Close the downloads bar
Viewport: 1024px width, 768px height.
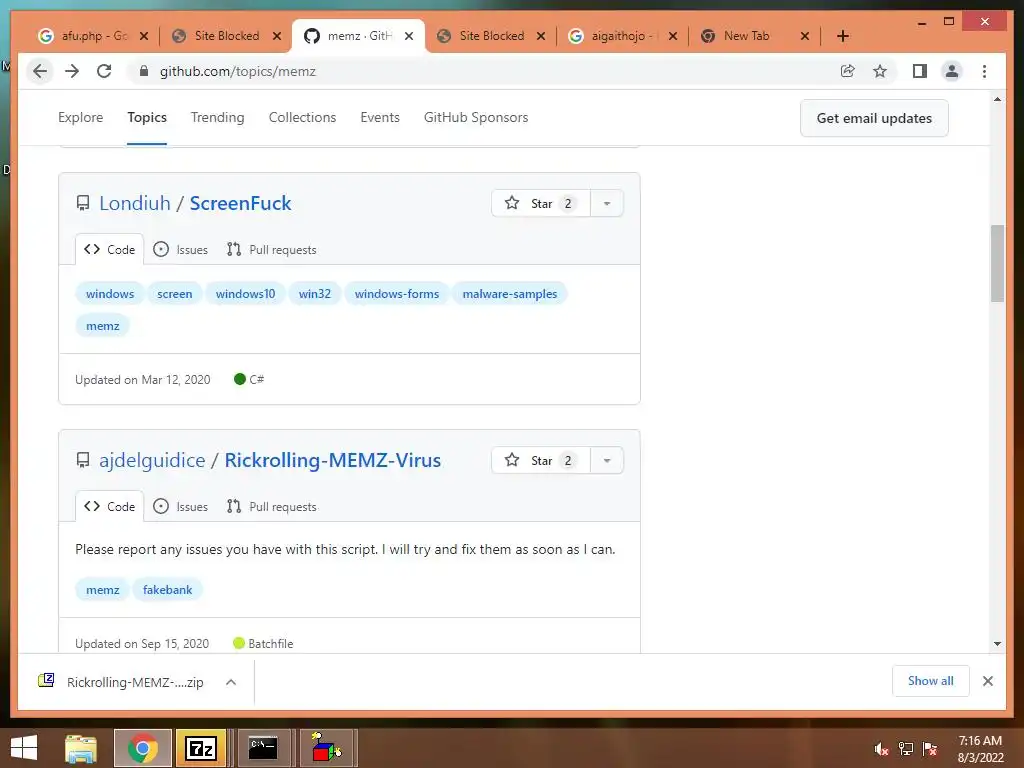coord(988,681)
